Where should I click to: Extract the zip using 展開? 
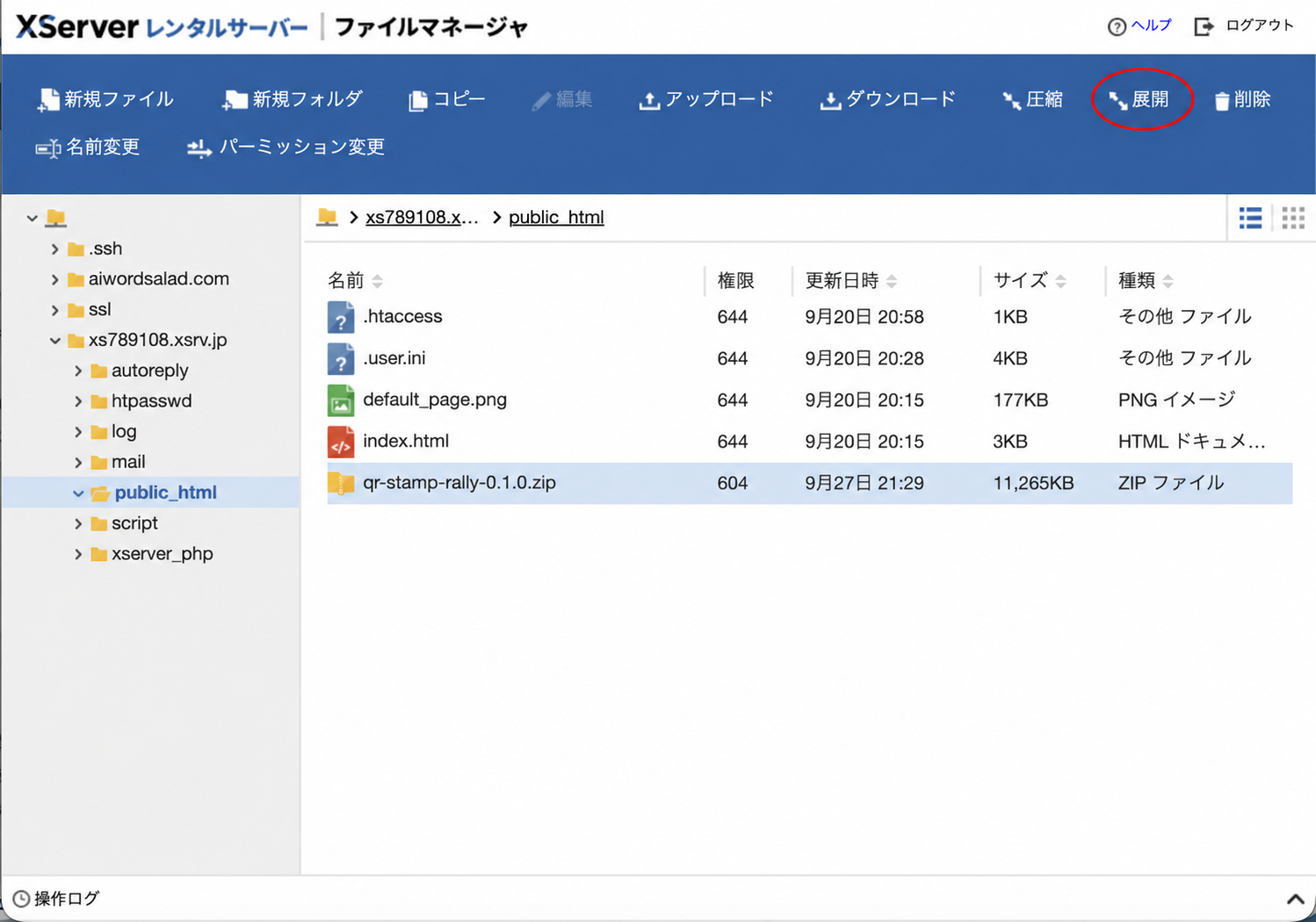point(1139,100)
